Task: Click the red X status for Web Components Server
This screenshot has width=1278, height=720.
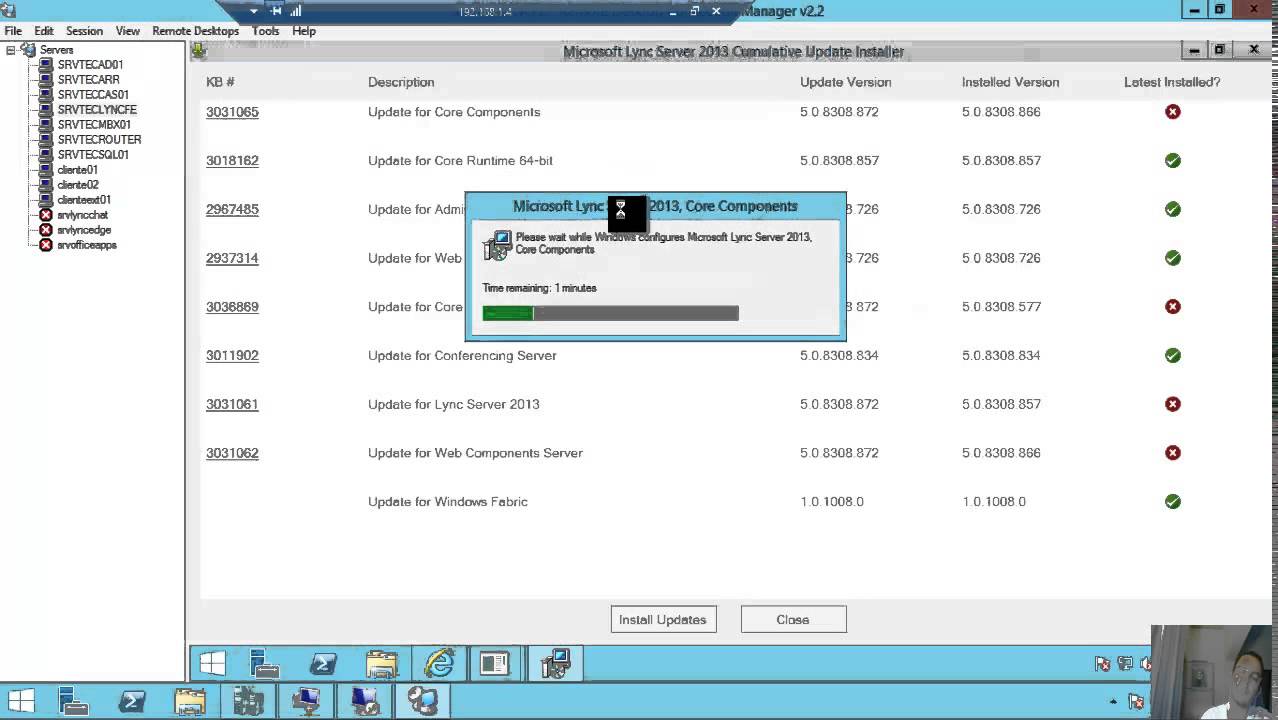Action: tap(1173, 453)
